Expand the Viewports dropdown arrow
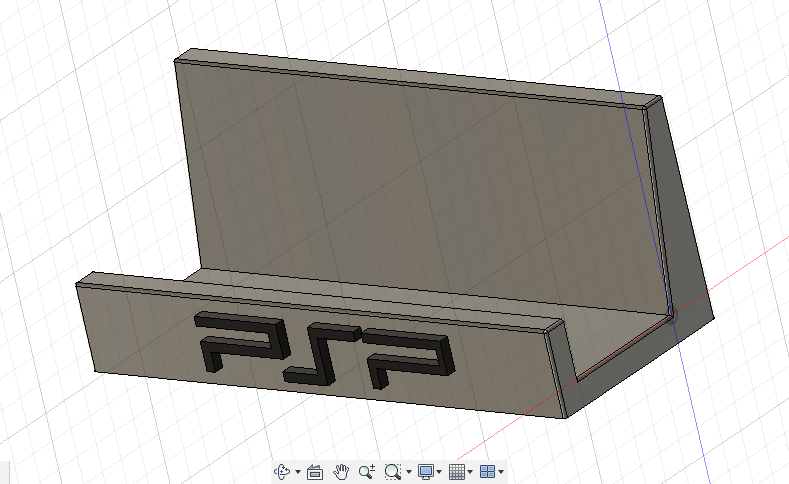The width and height of the screenshot is (789, 484). click(501, 472)
